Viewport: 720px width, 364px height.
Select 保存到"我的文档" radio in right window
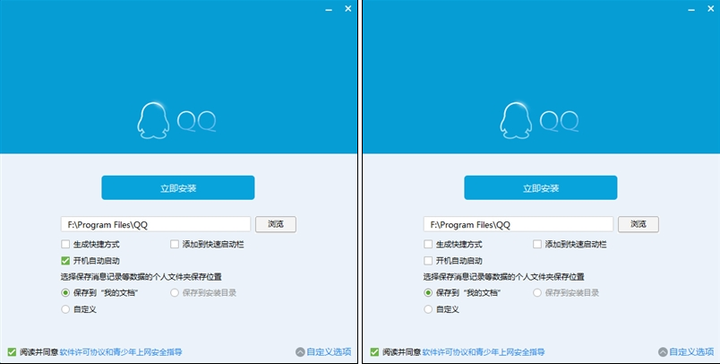[x=428, y=292]
